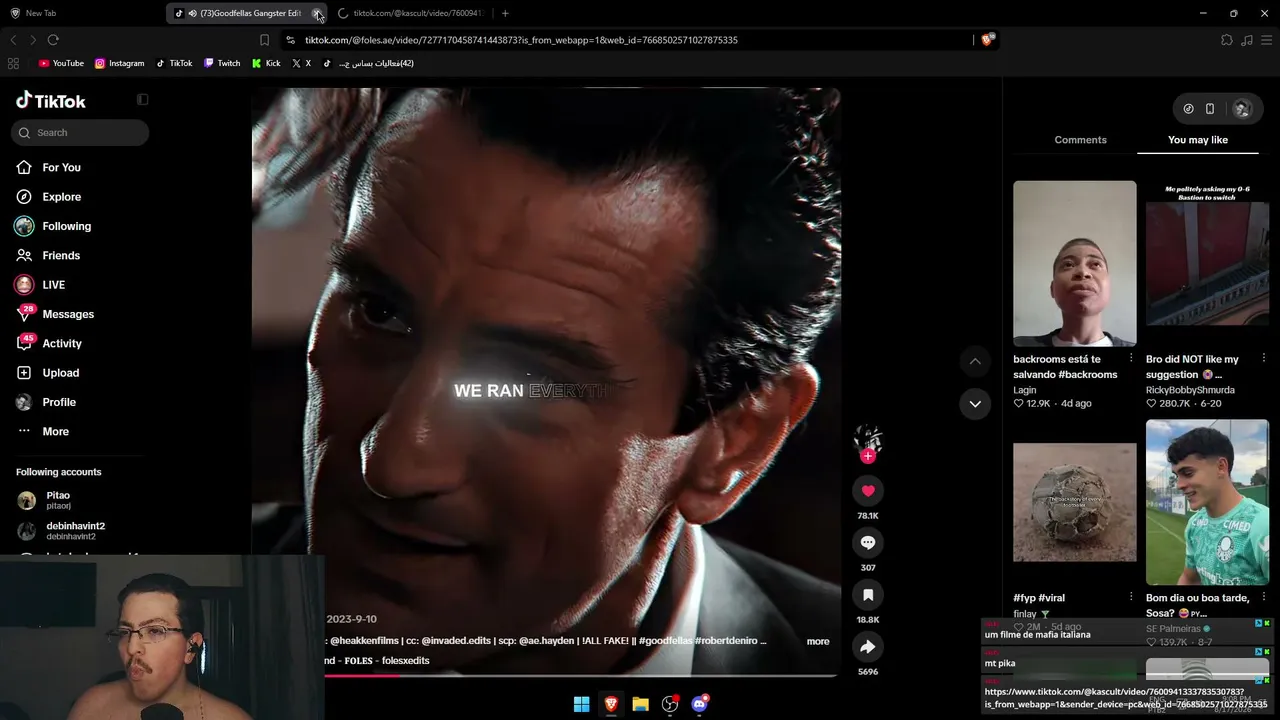Open the Twitch bookmark
Viewport: 1280px width, 720px height.
(222, 63)
